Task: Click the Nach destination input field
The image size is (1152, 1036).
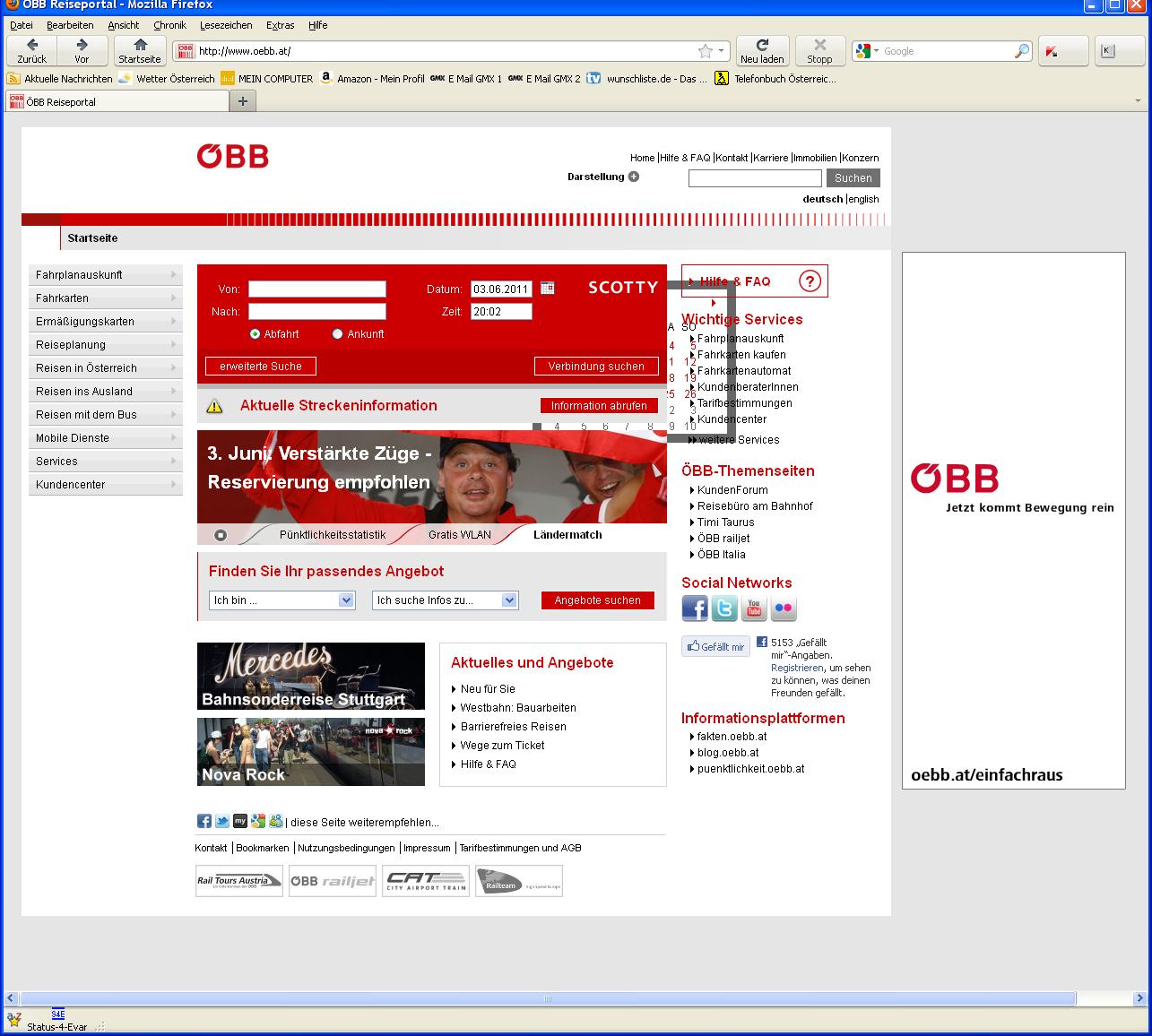Action: tap(317, 311)
